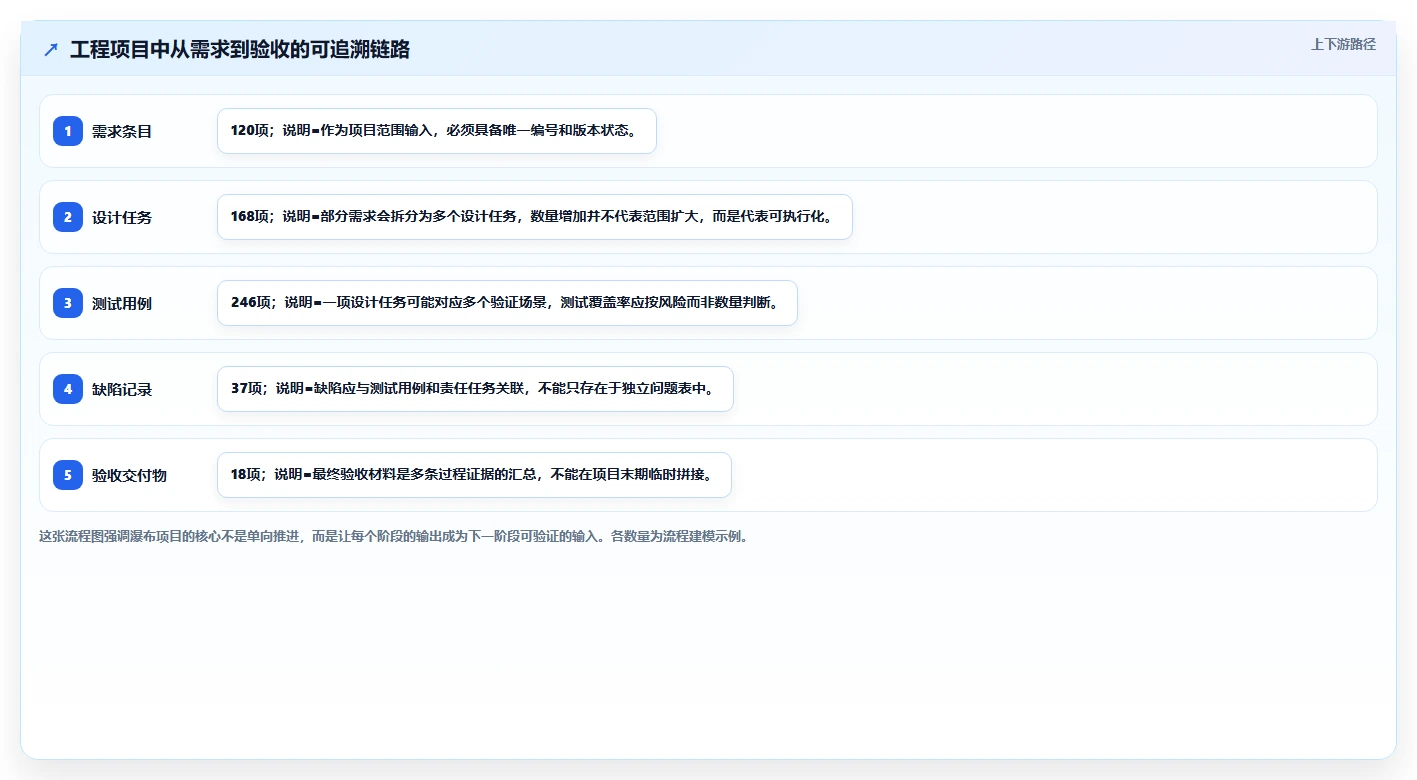Click the 246项 description box

pos(507,303)
